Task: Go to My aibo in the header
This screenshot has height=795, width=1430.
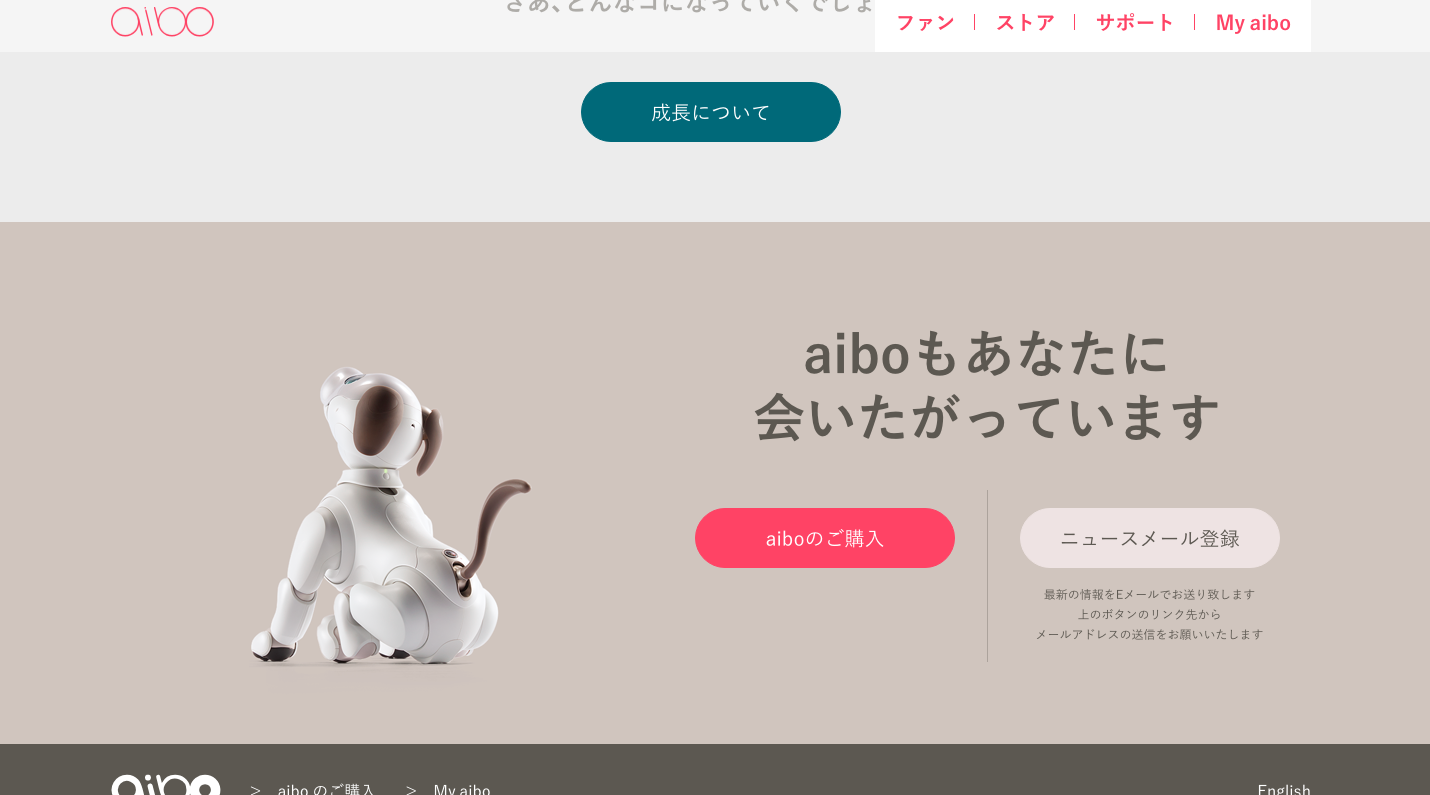Action: [x=1253, y=22]
